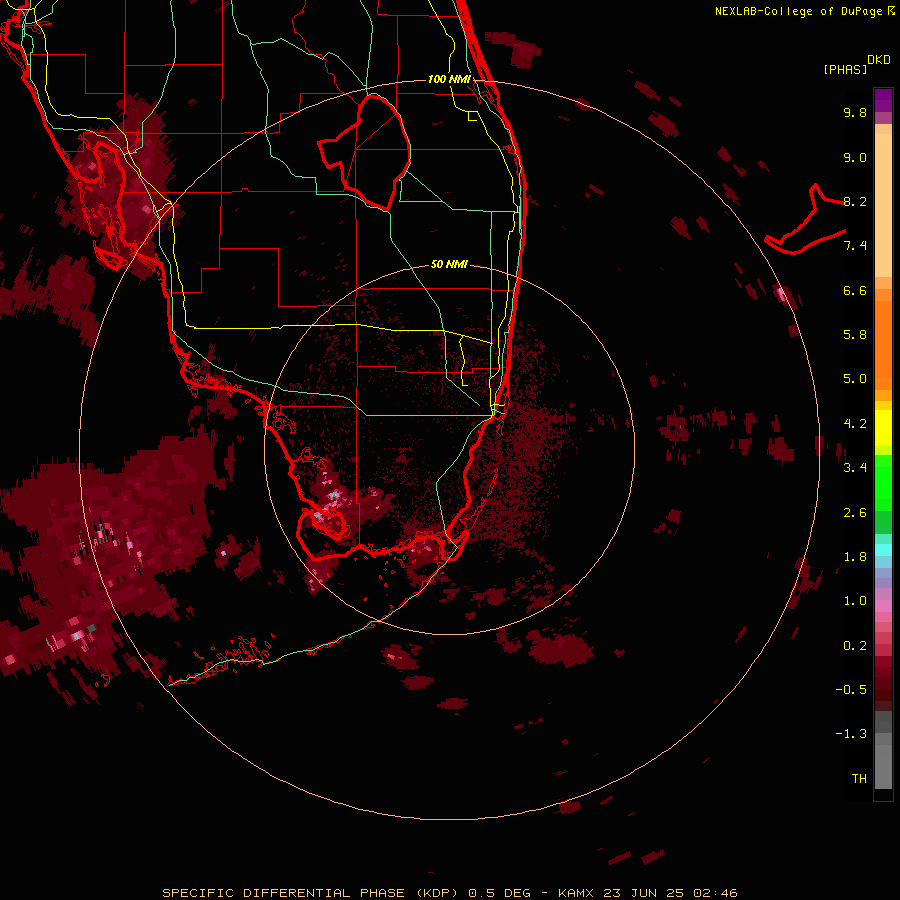This screenshot has width=900, height=900.
Task: Click the 1.8 scale value
Action: tap(855, 557)
